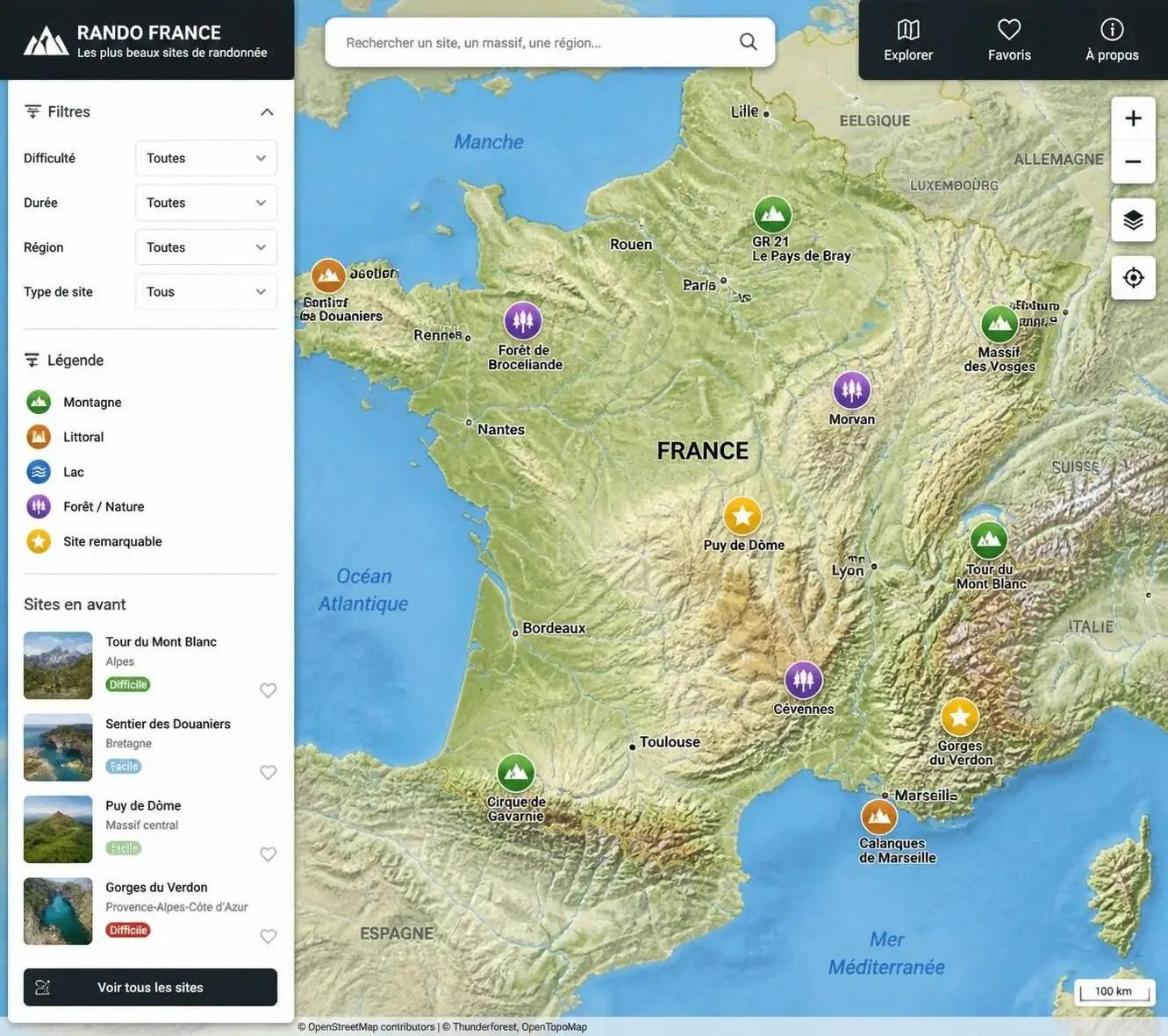
Task: Select the Gorges du Verdon star marker
Action: click(959, 718)
